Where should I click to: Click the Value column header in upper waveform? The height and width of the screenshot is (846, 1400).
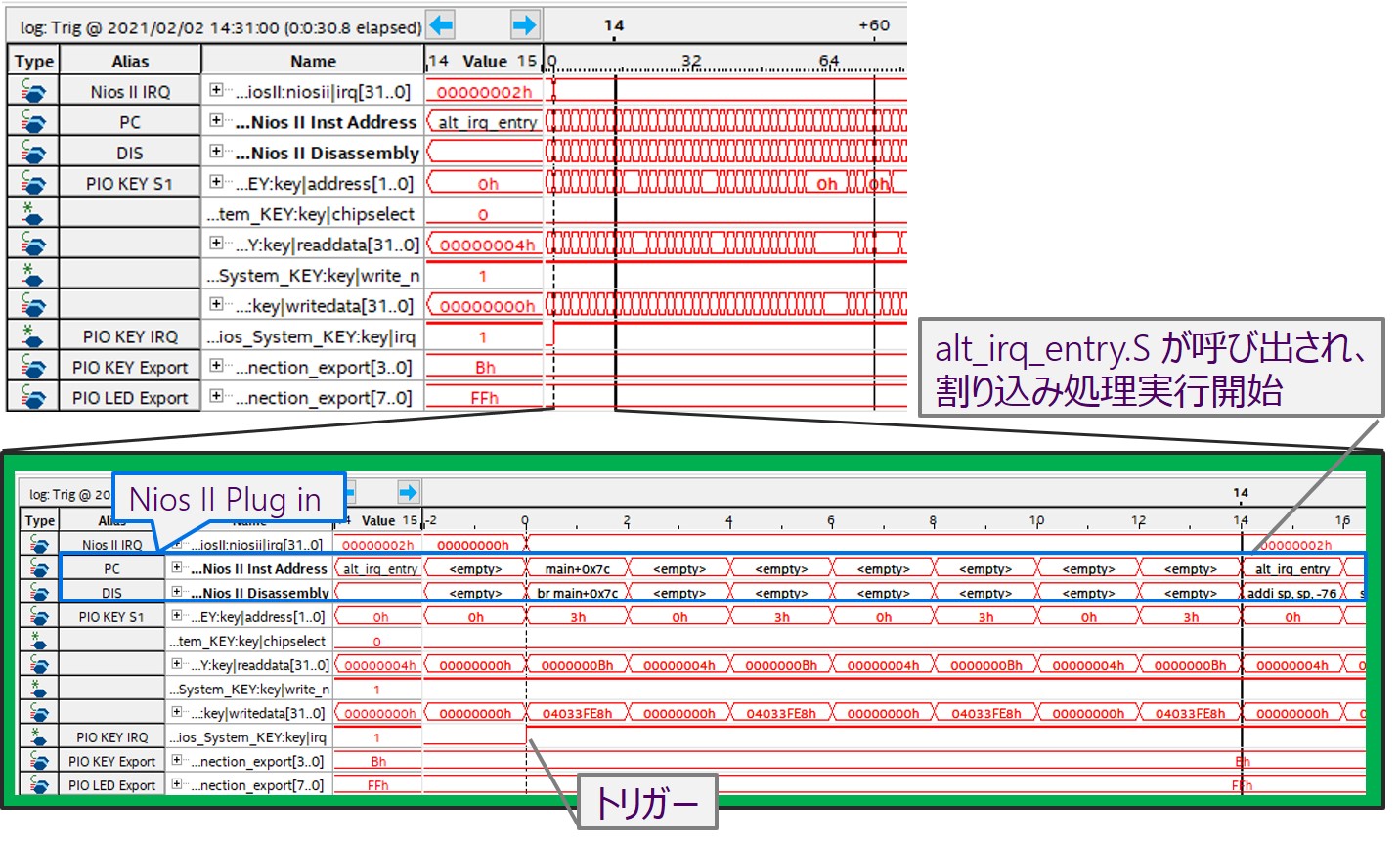[x=484, y=61]
